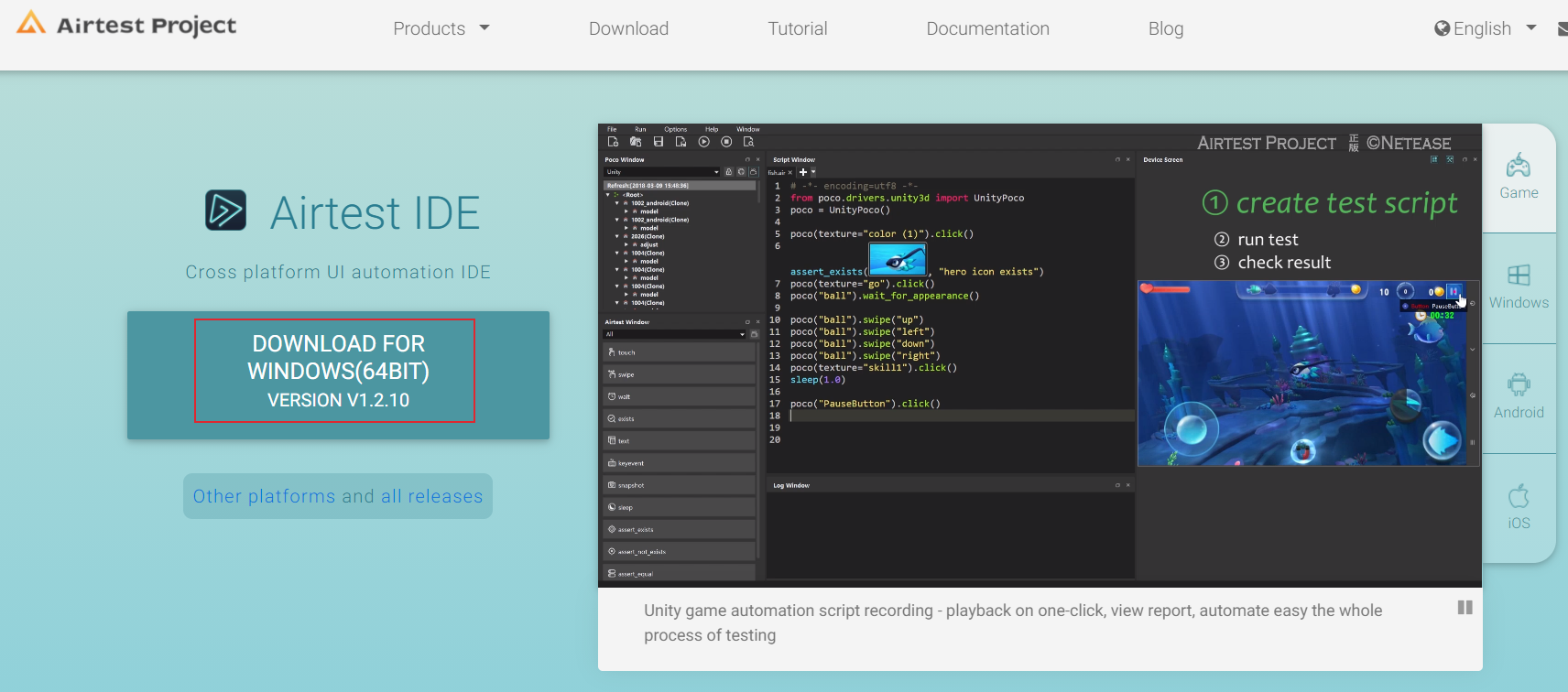
Task: Click the Stop script icon
Action: [x=726, y=142]
